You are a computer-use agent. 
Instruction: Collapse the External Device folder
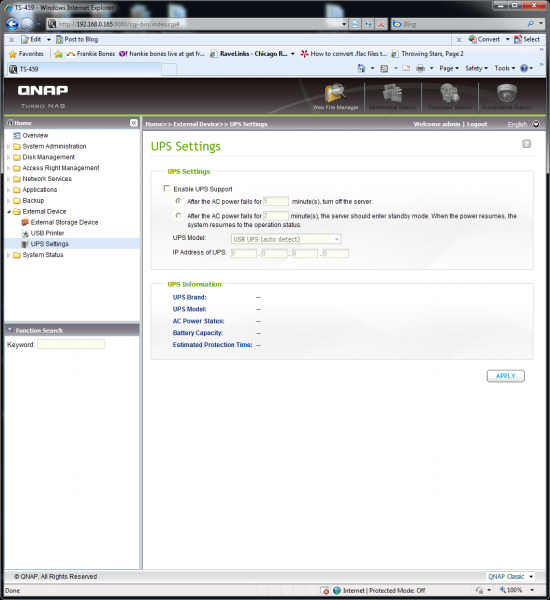(8, 212)
